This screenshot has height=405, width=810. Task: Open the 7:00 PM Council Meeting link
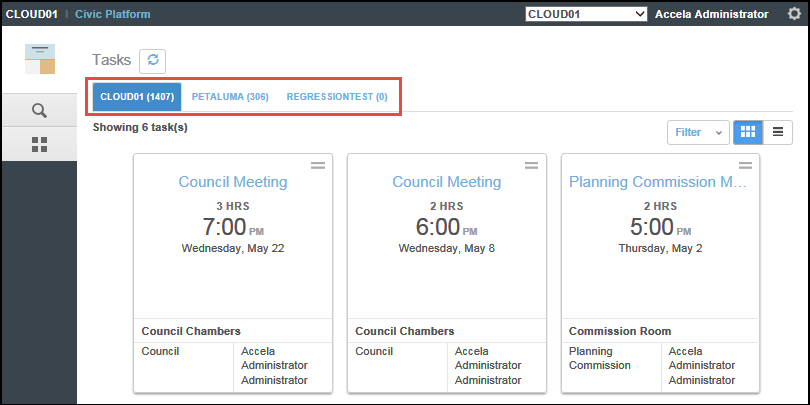click(233, 182)
